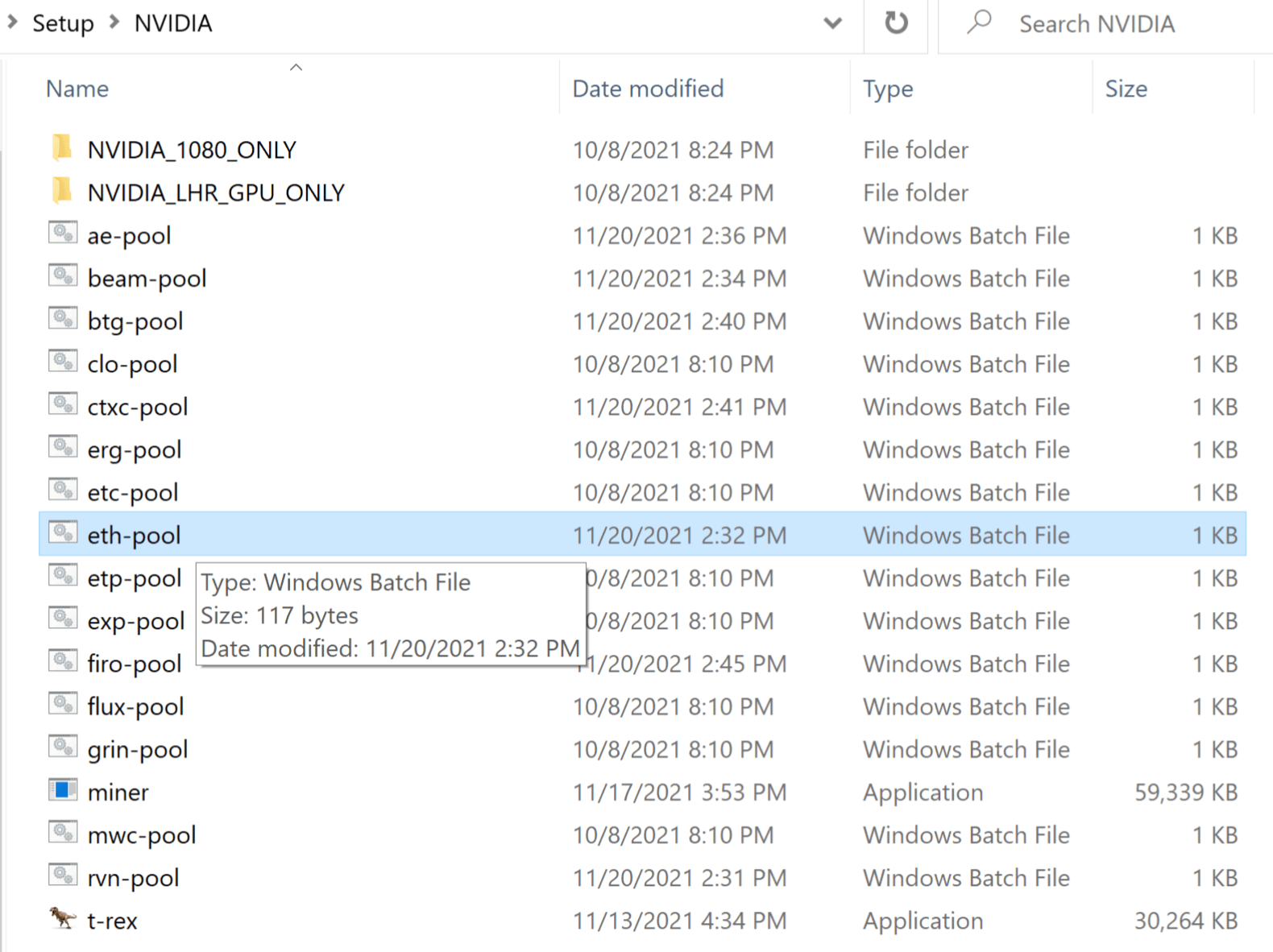Sort files by Name column header
Screen dimensions: 1273x952
pos(77,89)
